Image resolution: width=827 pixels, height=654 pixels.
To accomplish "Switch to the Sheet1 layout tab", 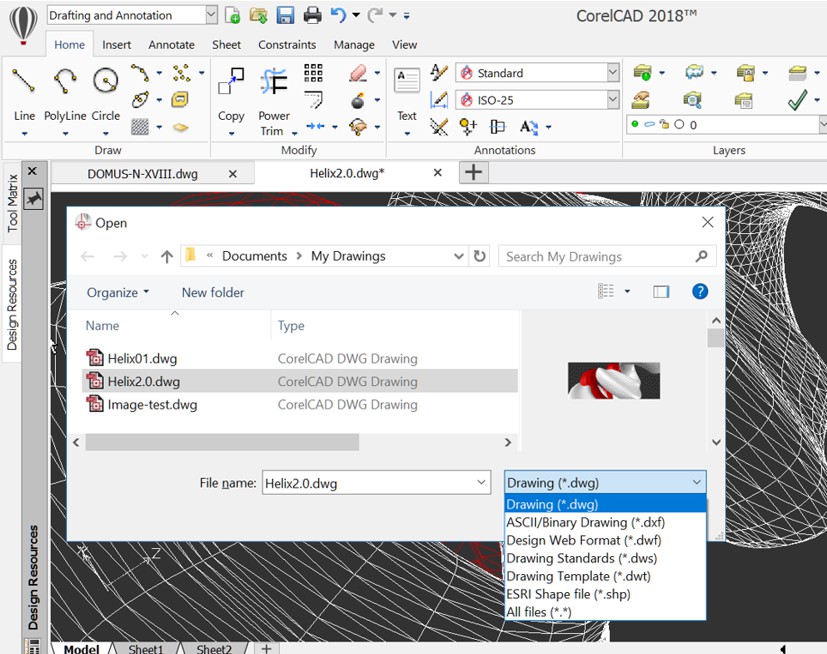I will [x=146, y=648].
